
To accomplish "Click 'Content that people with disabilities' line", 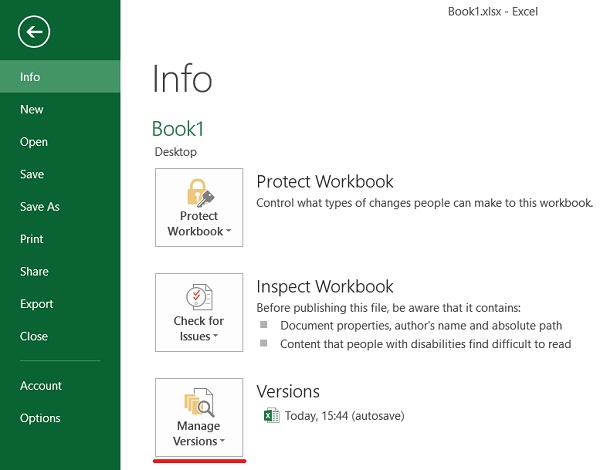I will point(426,344).
